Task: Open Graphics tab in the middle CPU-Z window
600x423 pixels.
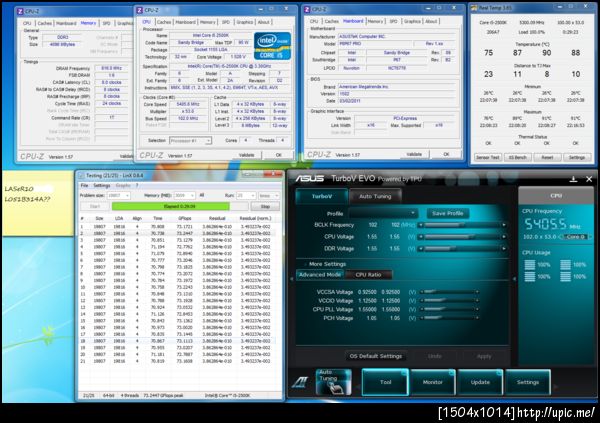Action: [x=245, y=22]
